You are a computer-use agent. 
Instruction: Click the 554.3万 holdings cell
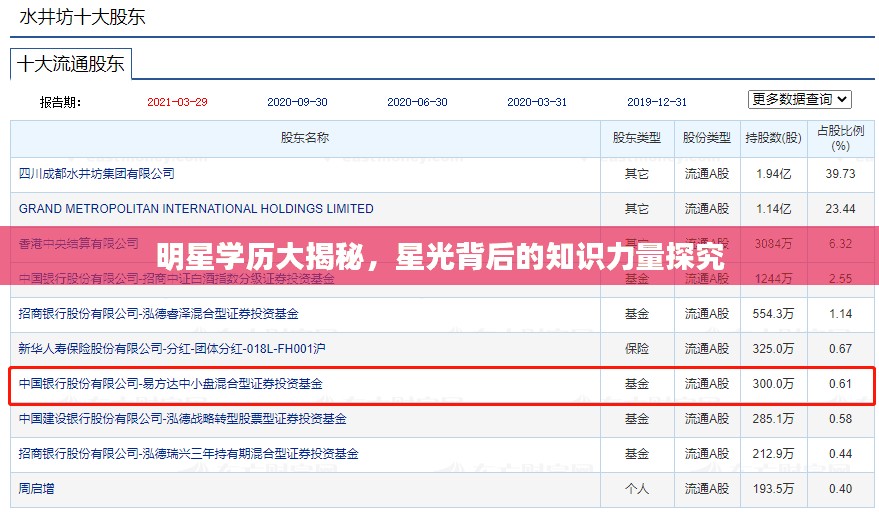coord(774,314)
